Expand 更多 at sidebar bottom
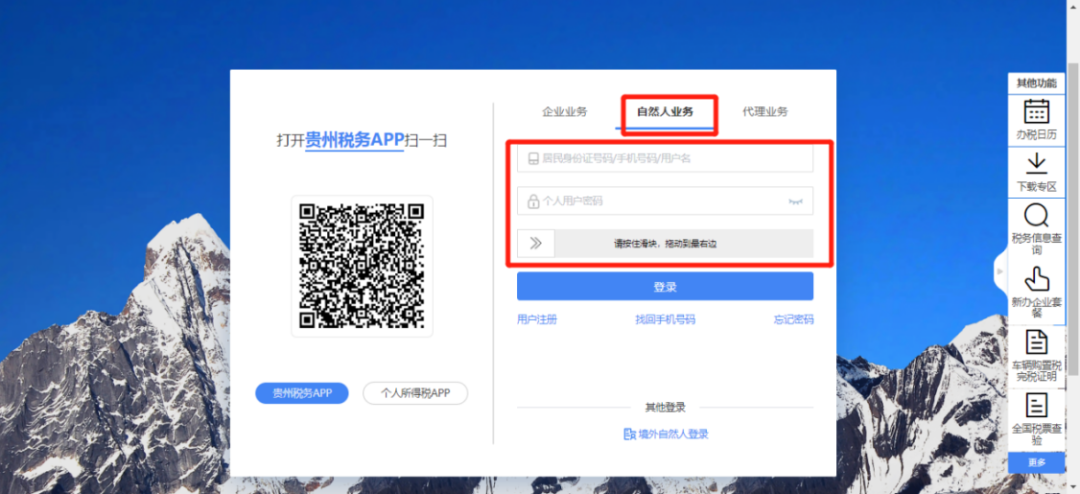Viewport: 1080px width, 494px height. click(1036, 462)
